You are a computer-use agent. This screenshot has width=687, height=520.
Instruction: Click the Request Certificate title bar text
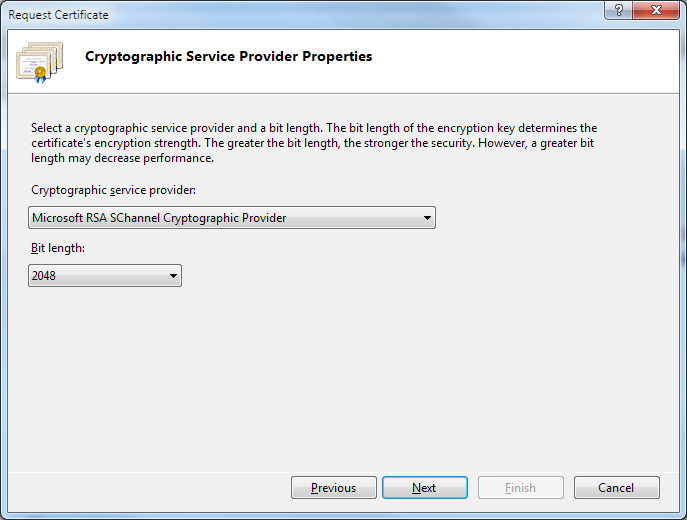59,15
